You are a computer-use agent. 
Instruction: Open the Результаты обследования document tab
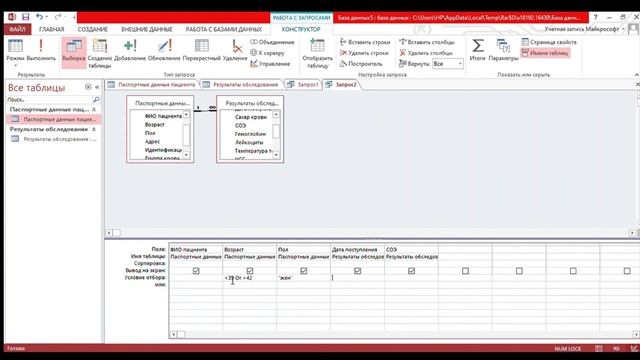[241, 84]
